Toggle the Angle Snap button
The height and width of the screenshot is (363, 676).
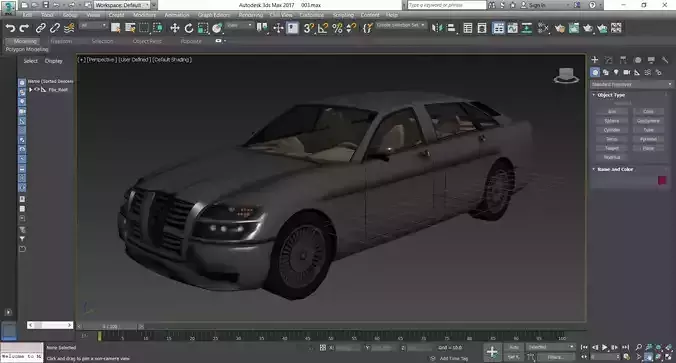point(322,28)
